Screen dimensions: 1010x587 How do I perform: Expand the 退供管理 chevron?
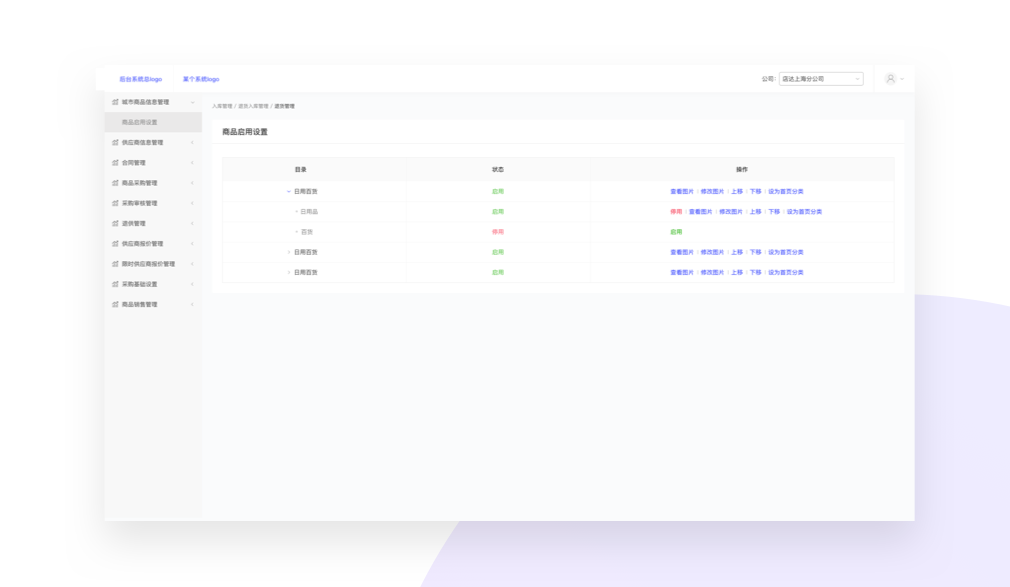(x=192, y=224)
